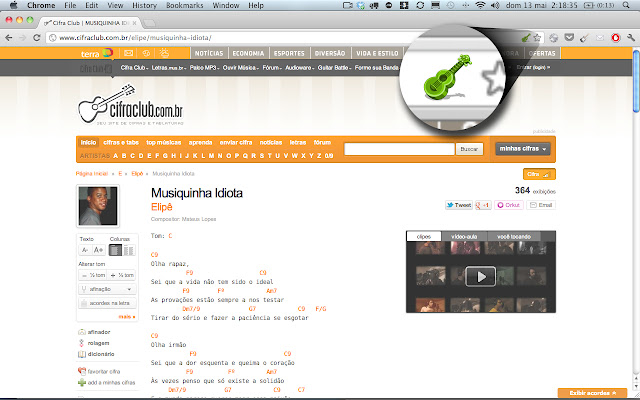Lower tone by half step (− ½ tom)
Viewport: 640px width, 400px height.
coord(93,276)
